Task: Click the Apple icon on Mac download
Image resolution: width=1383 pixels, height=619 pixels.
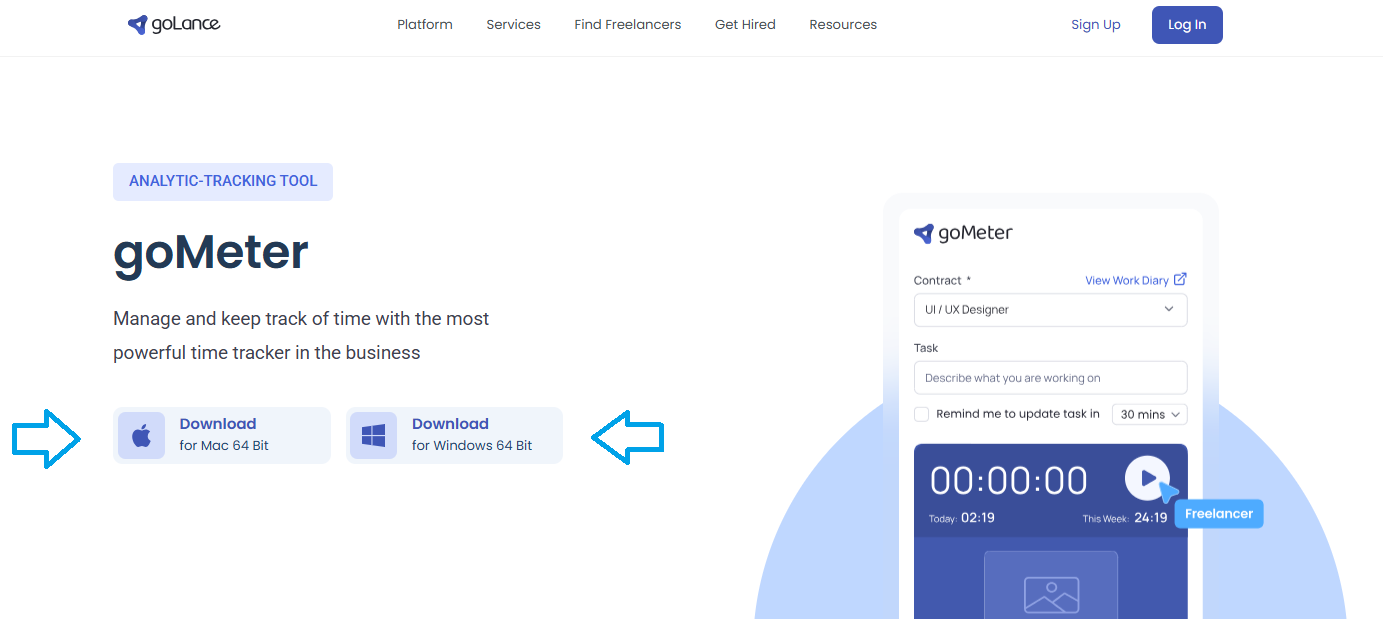Action: pyautogui.click(x=141, y=436)
